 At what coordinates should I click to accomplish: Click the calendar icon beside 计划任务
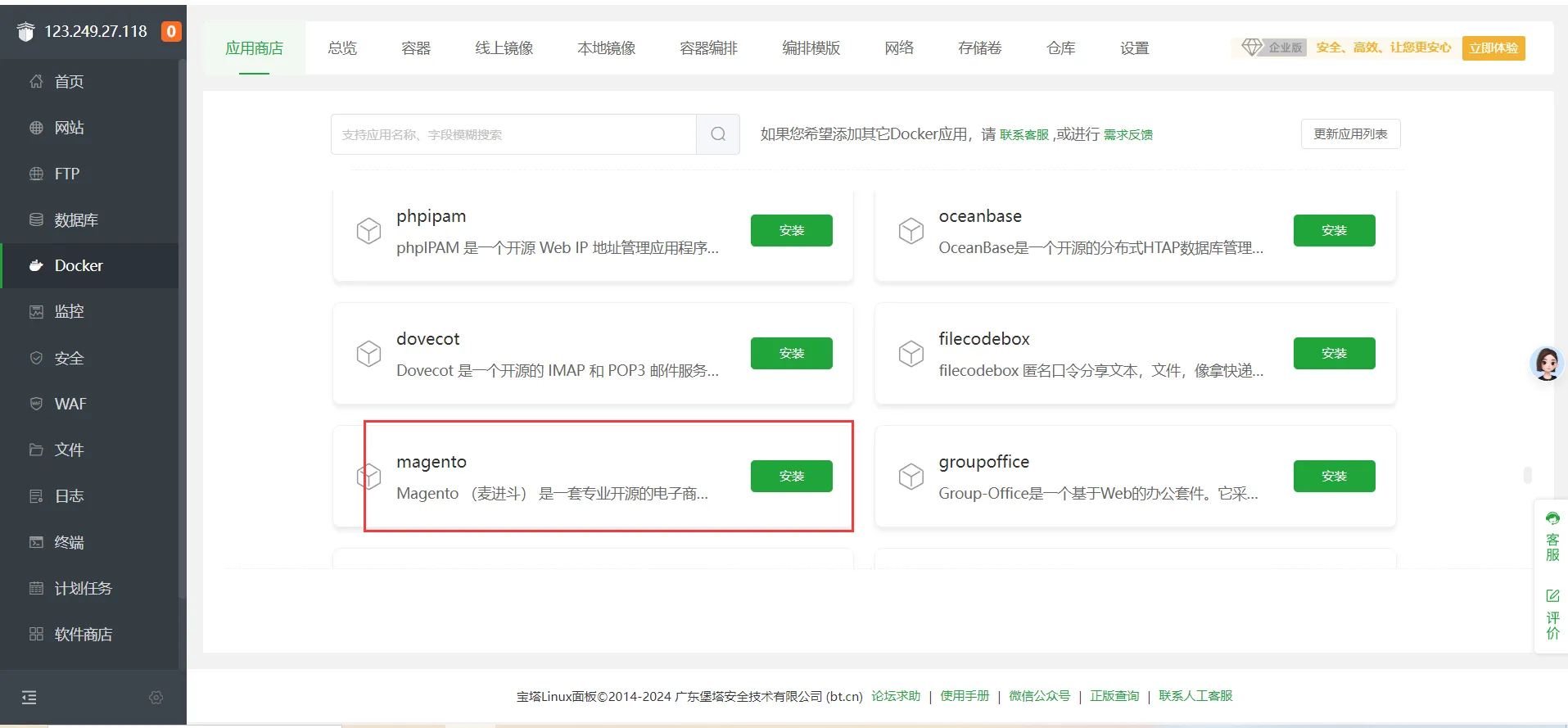click(x=36, y=588)
